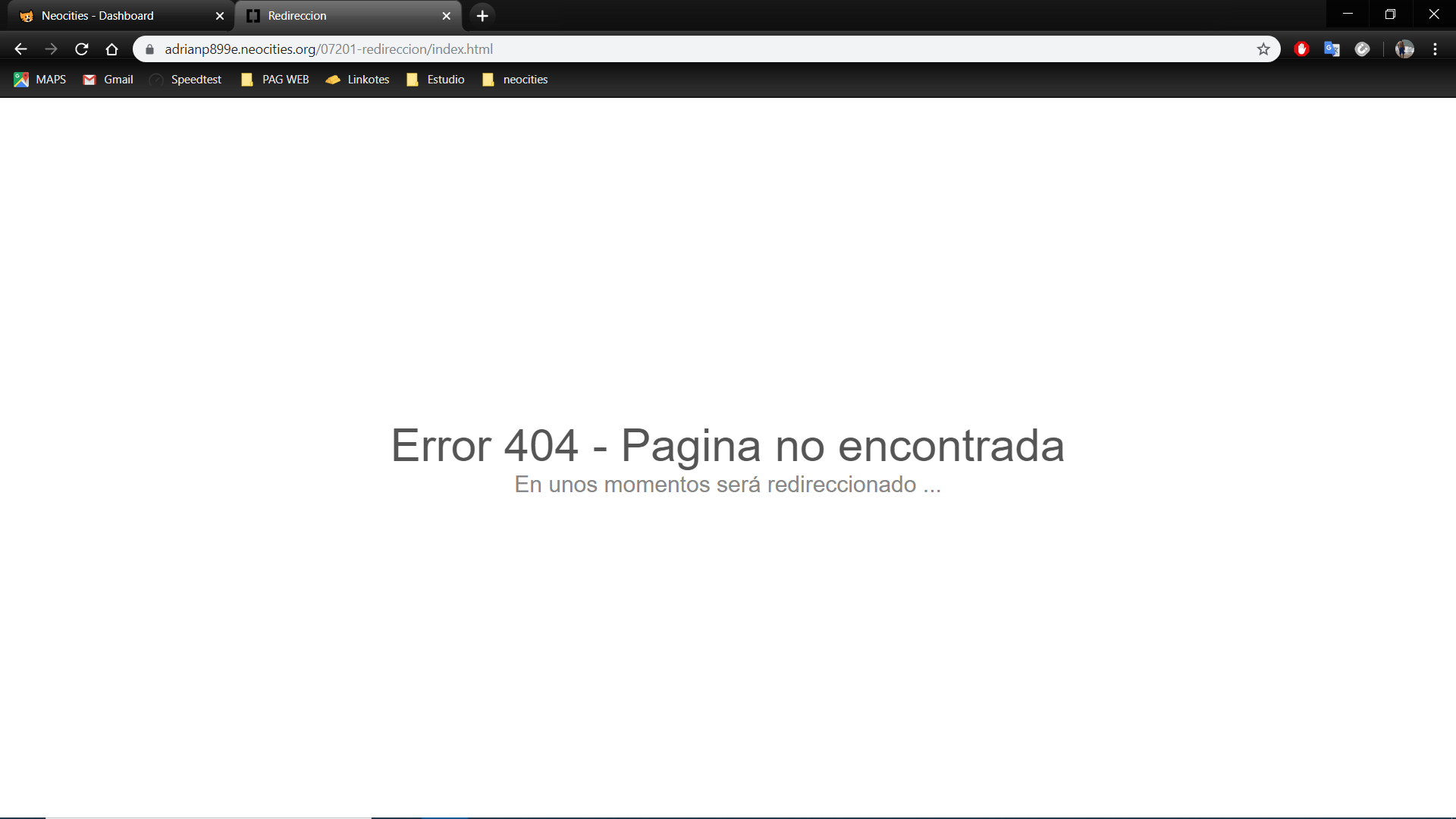The image size is (1456, 819).
Task: Close the Redireccion tab
Action: click(447, 16)
